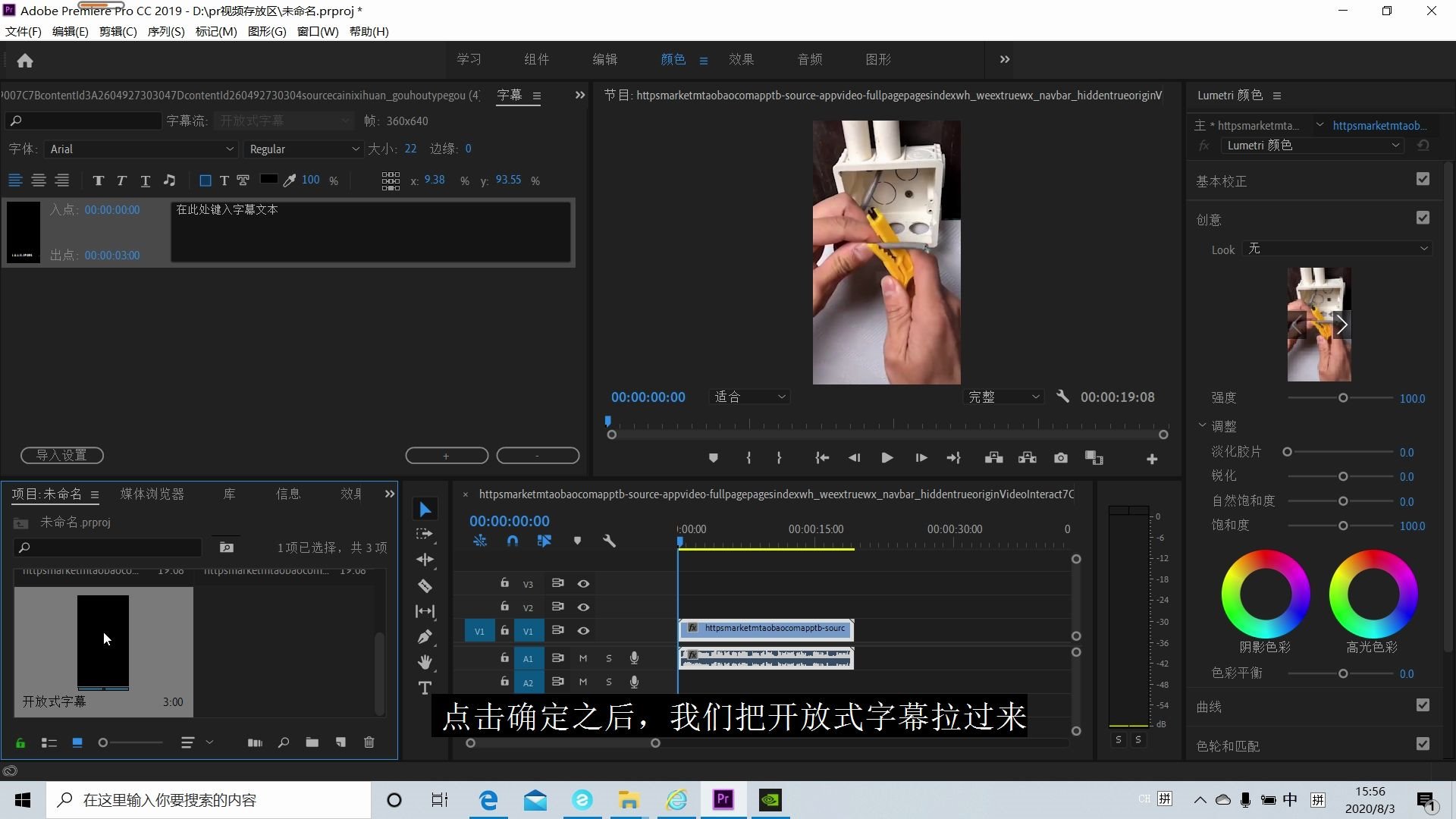Select the Razor tool
Screen dimensions: 1456x819
pos(425,585)
